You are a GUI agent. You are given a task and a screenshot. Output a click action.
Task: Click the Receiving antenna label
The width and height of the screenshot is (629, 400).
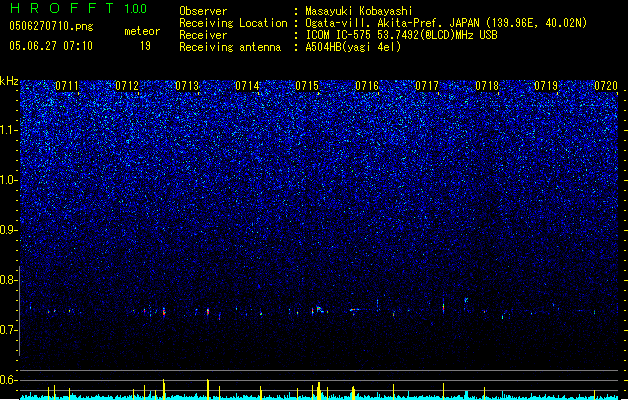(230, 47)
